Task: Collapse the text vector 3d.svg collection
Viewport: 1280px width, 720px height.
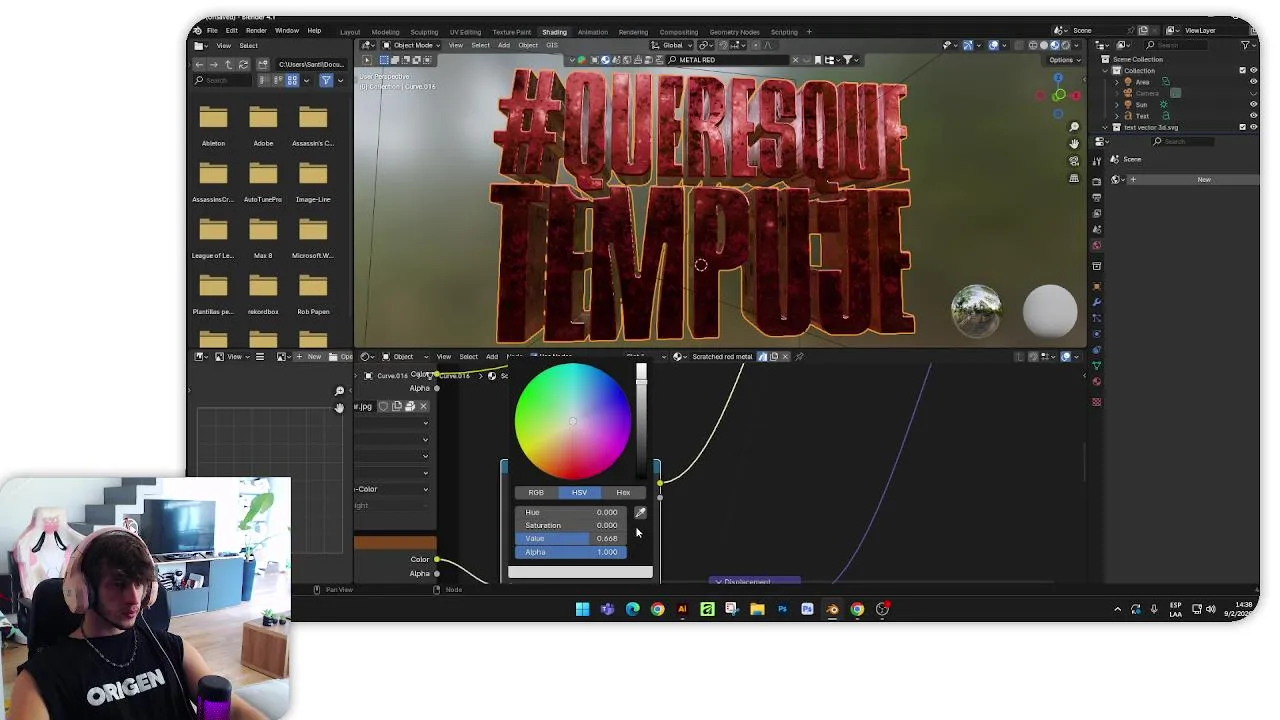Action: pyautogui.click(x=1106, y=127)
